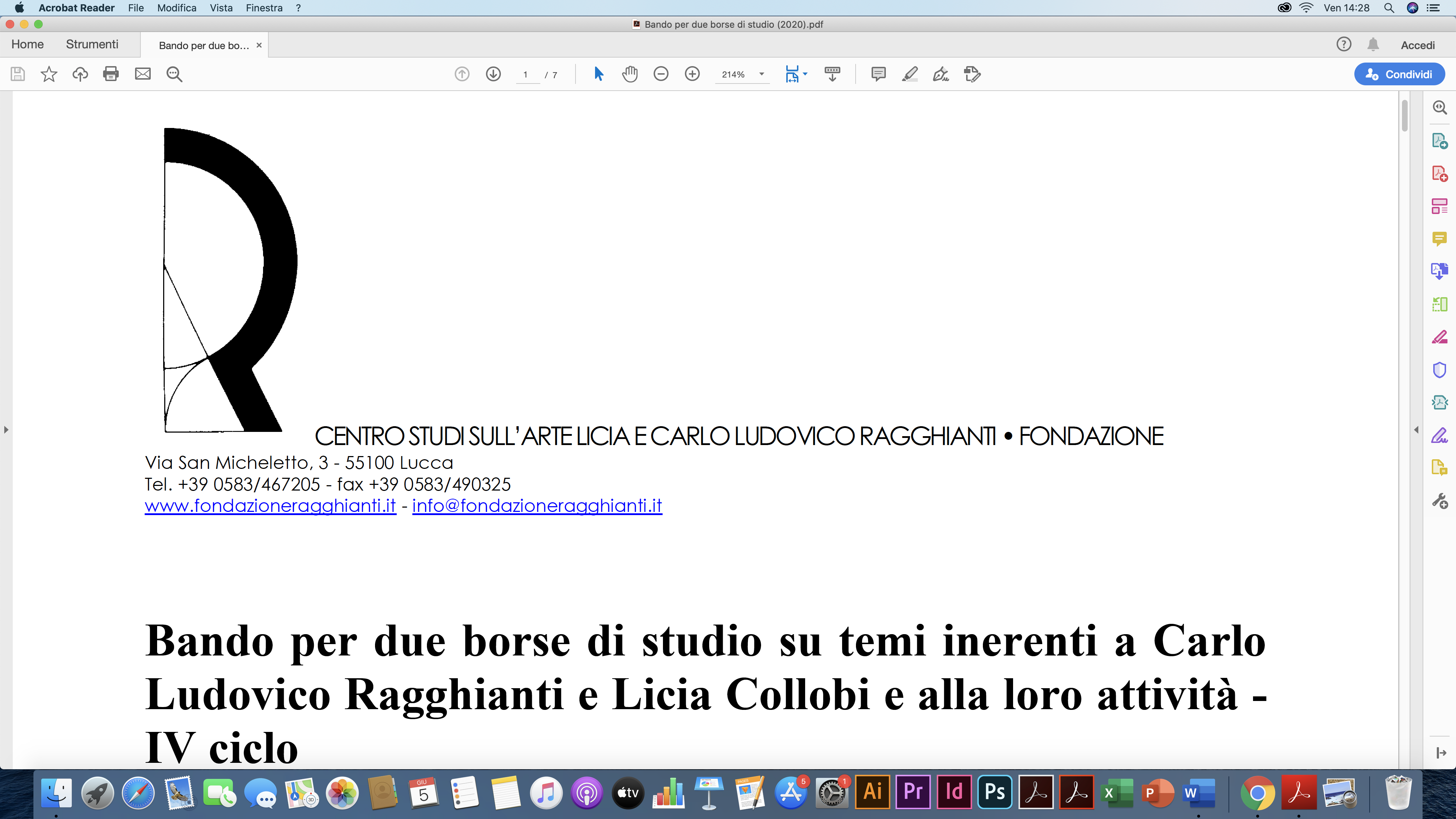The width and height of the screenshot is (1456, 819).
Task: Switch to the Home tab
Action: tap(28, 44)
